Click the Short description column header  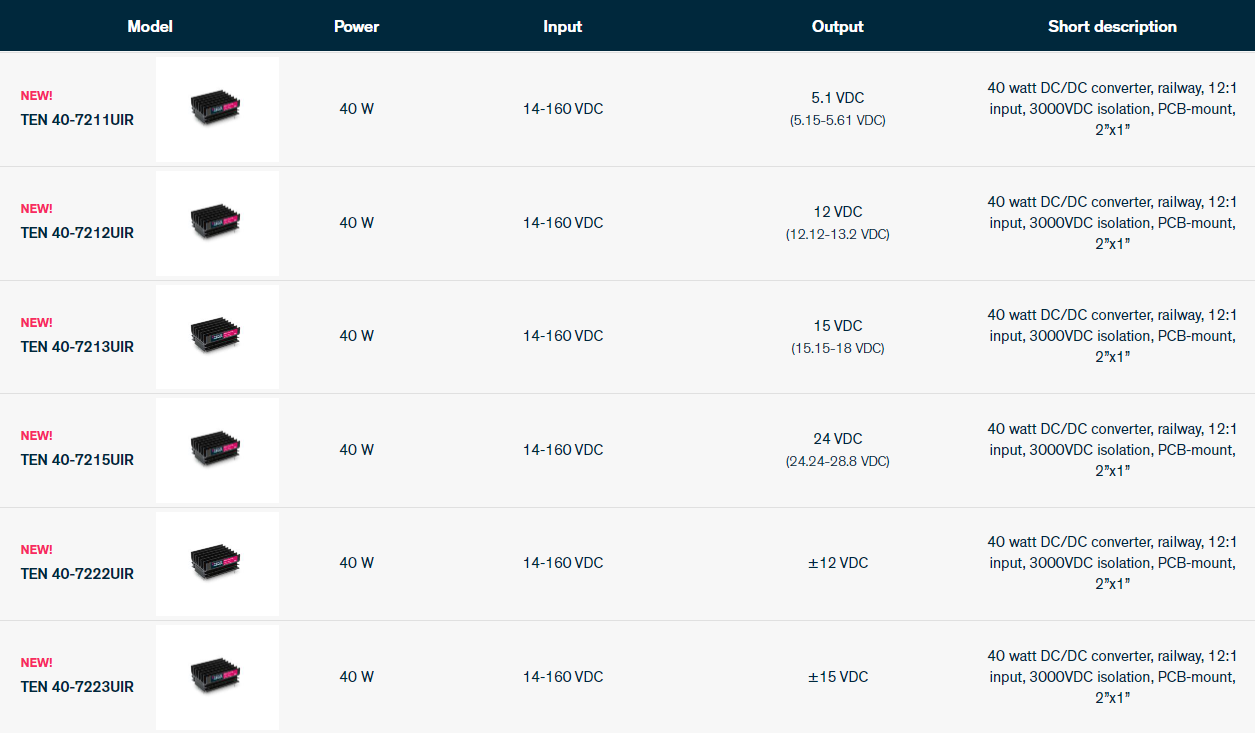tap(1112, 26)
